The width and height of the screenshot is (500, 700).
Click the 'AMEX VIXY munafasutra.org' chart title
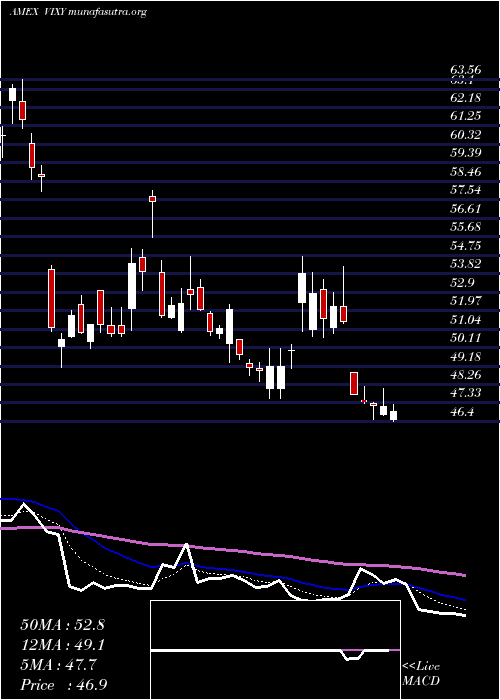click(78, 12)
